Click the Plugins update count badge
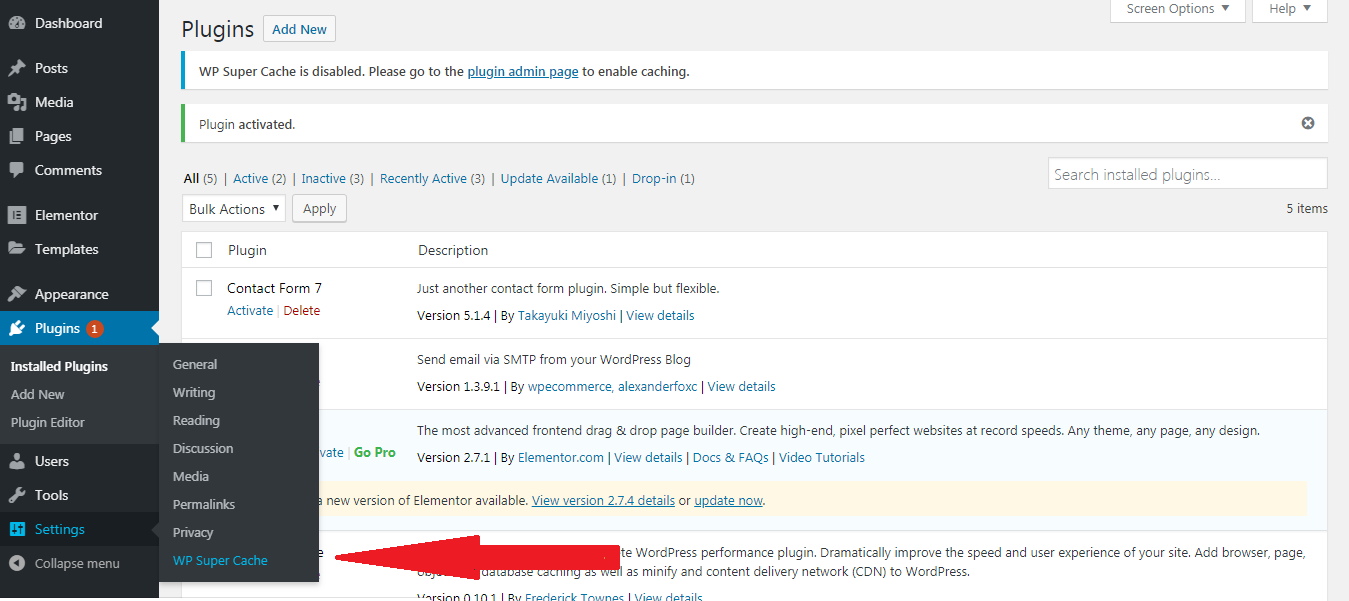 [94, 329]
